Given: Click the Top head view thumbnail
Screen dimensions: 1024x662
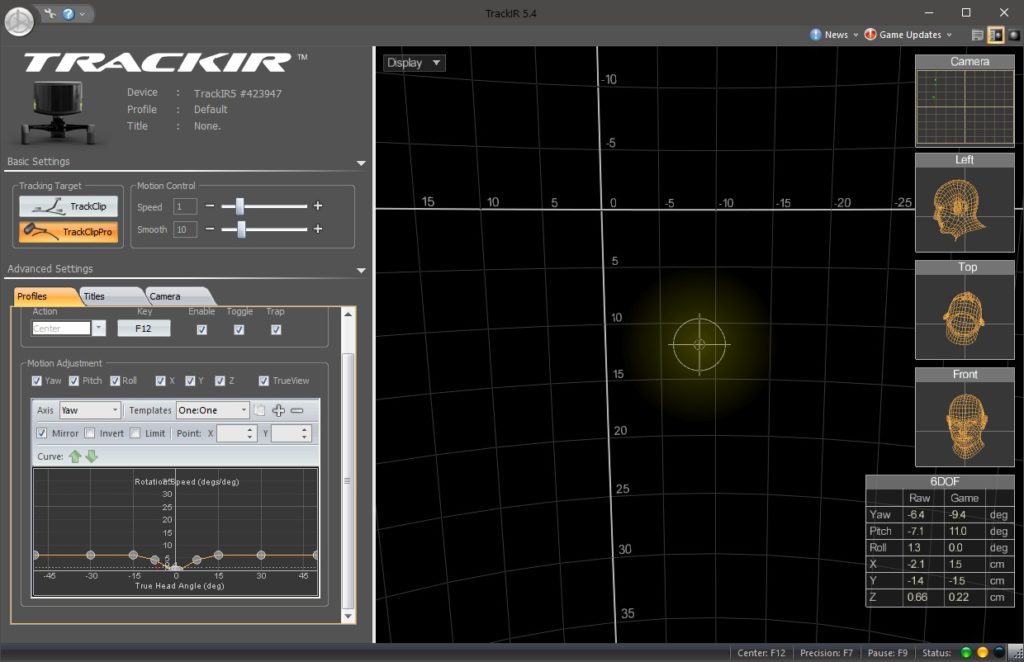Looking at the screenshot, I should click(x=965, y=310).
